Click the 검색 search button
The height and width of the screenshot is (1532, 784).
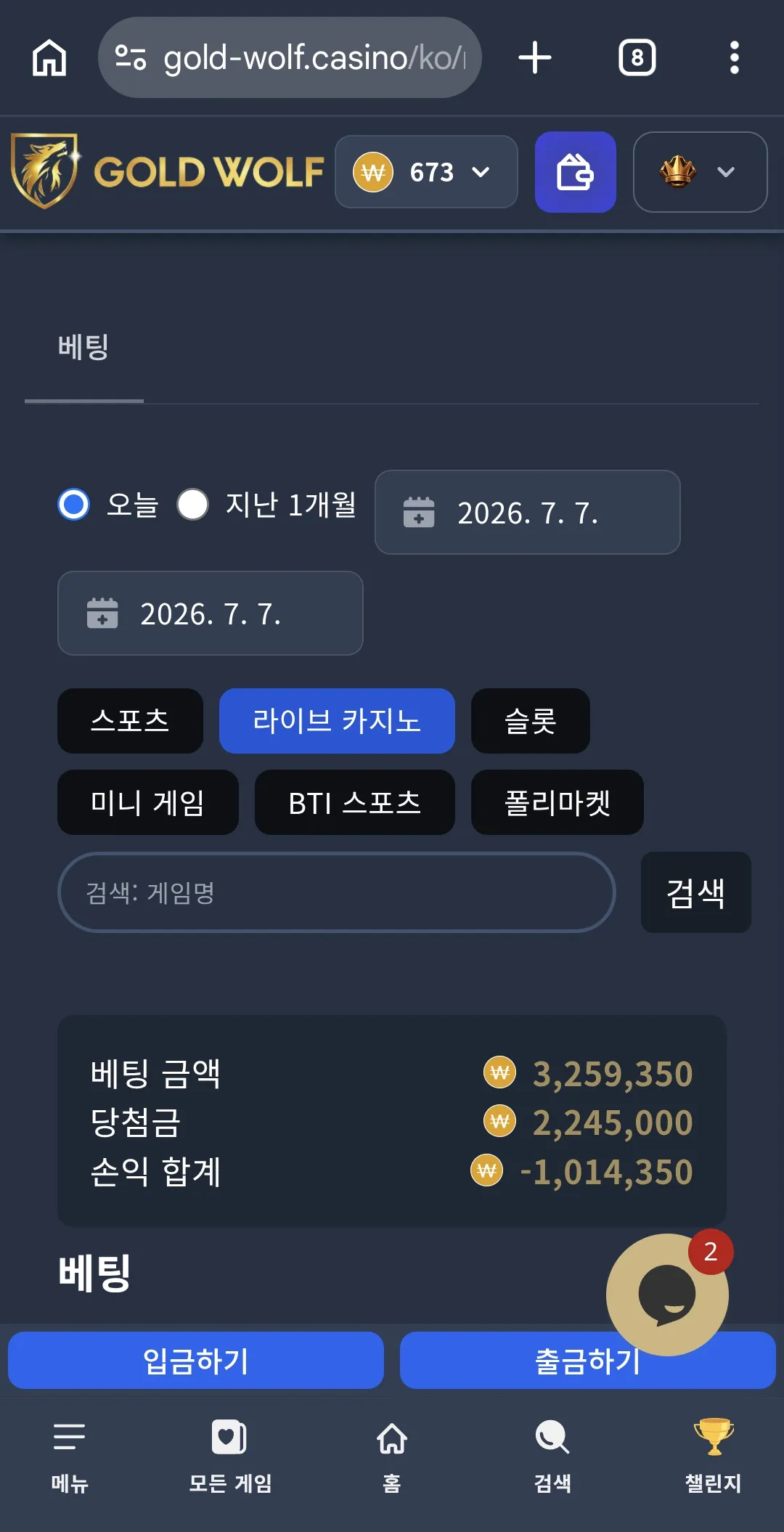pos(695,892)
